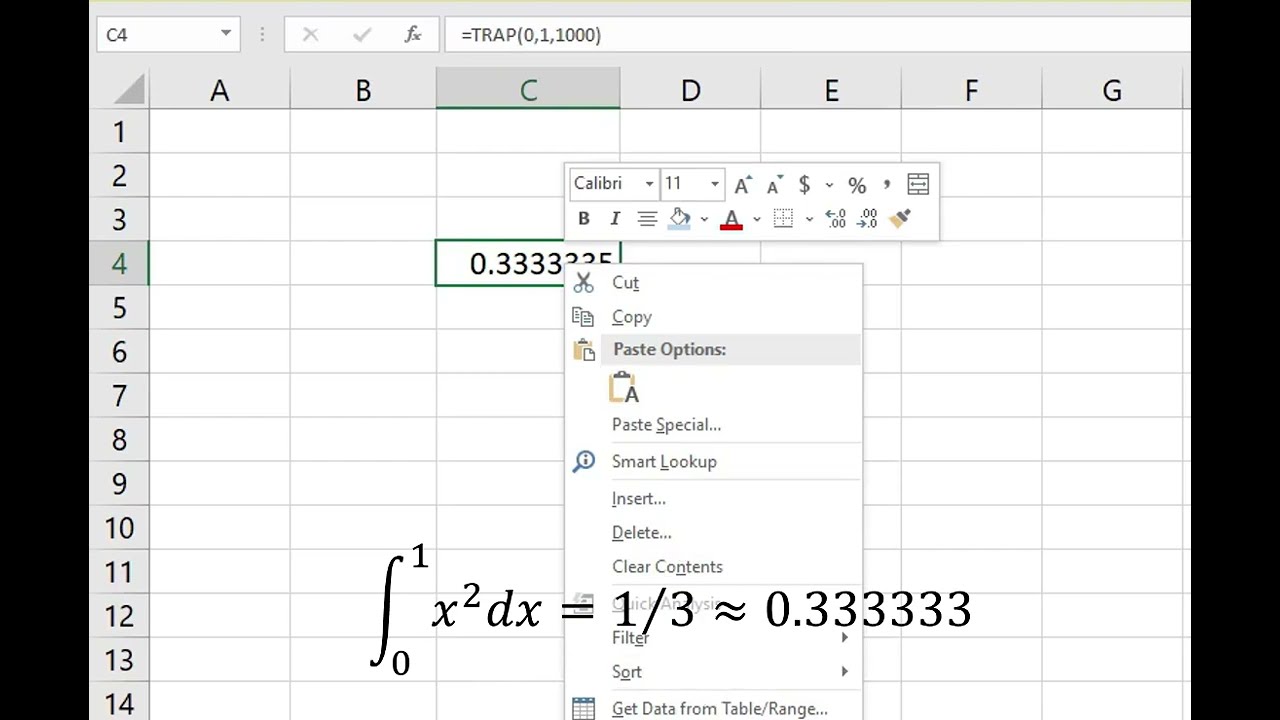Apply Percent Style format
Screen dimensions: 1280x720
coord(857,185)
